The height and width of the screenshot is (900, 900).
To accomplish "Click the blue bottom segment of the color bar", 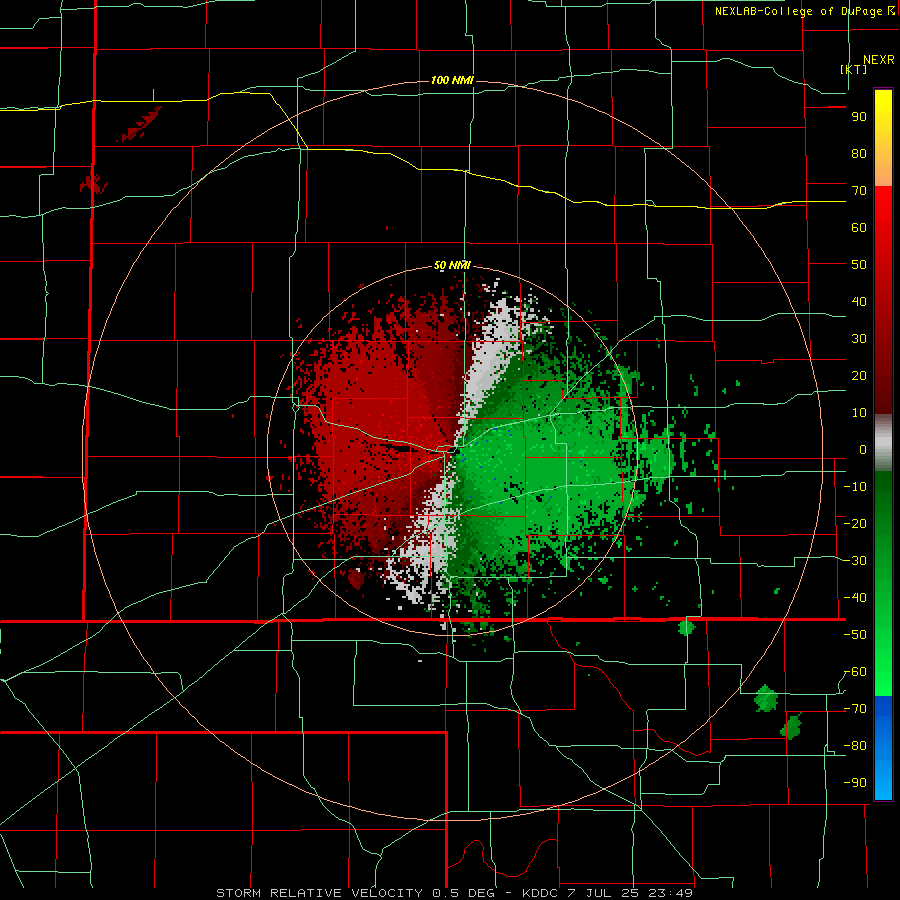I will [883, 748].
